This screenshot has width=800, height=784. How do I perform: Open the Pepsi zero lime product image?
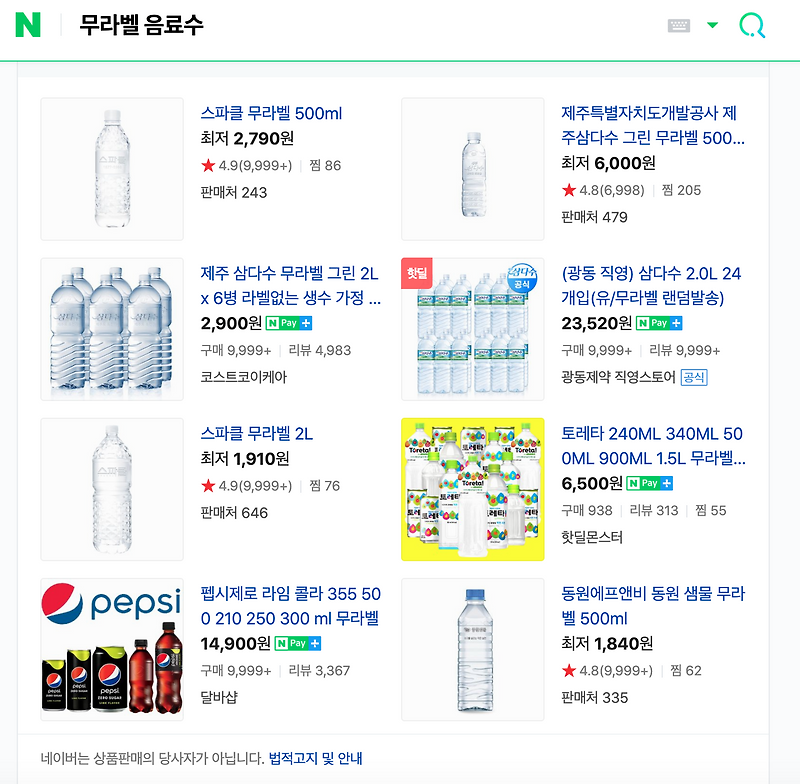tap(112, 649)
